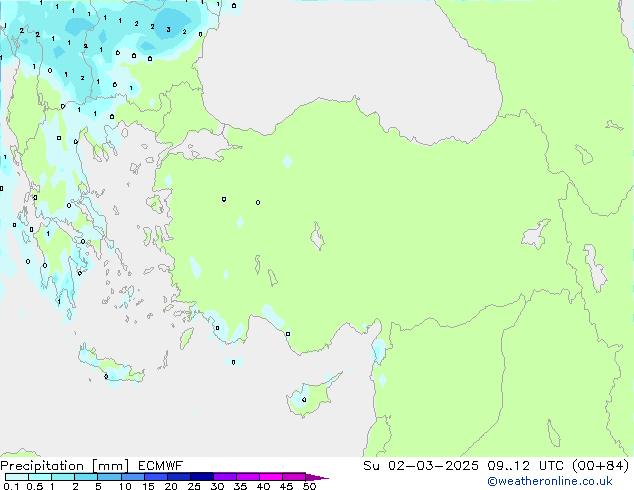Pick the legend swatch between 0.1 and 0.5

click(x=17, y=477)
